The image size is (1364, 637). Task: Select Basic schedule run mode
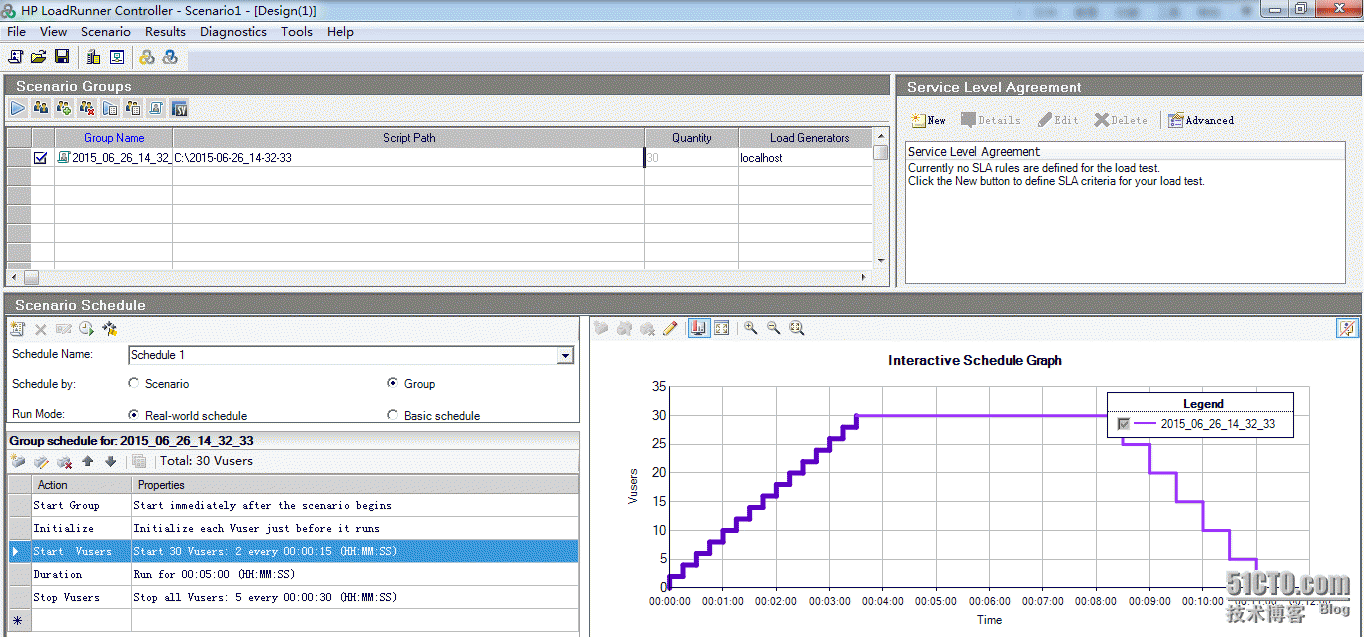[x=393, y=415]
